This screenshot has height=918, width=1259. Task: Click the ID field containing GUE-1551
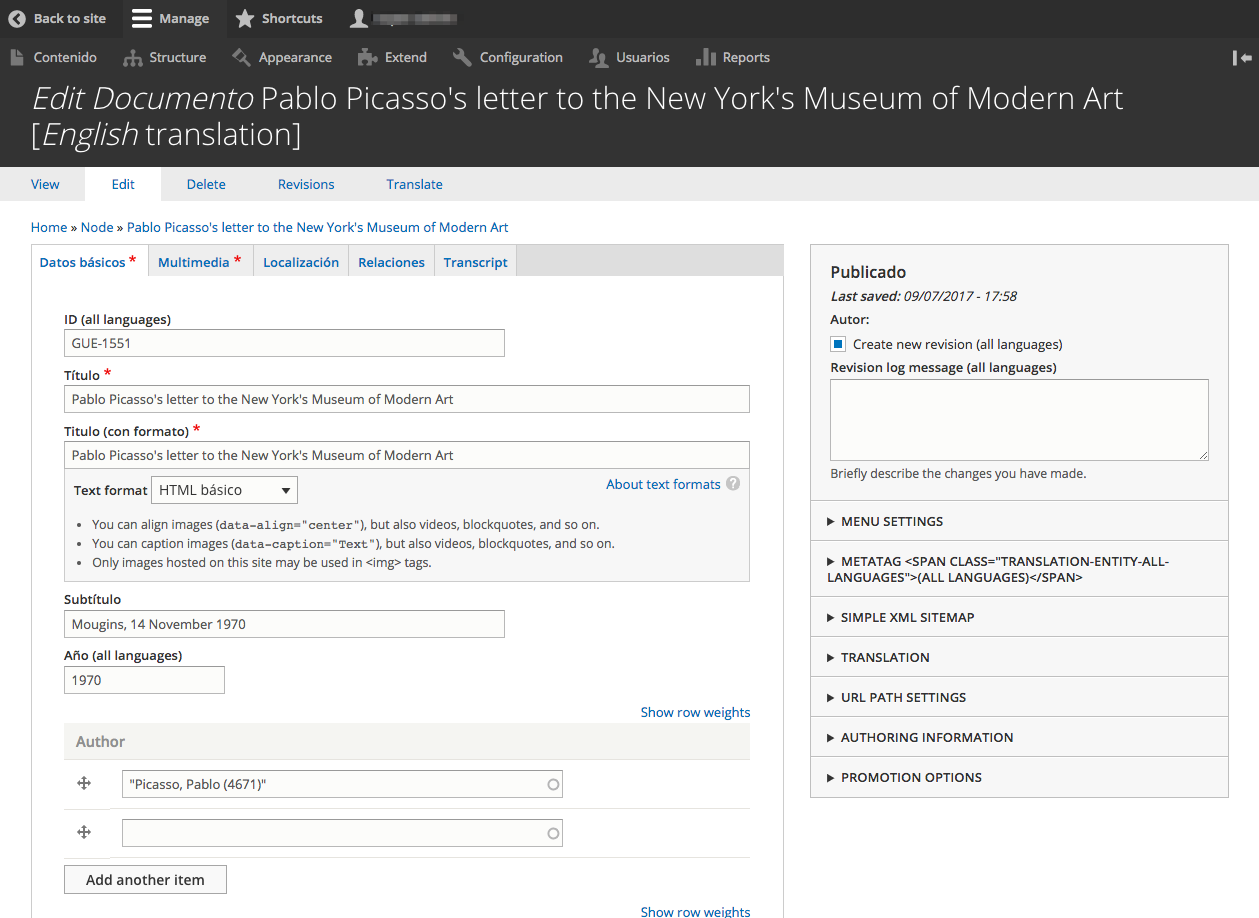(x=284, y=343)
